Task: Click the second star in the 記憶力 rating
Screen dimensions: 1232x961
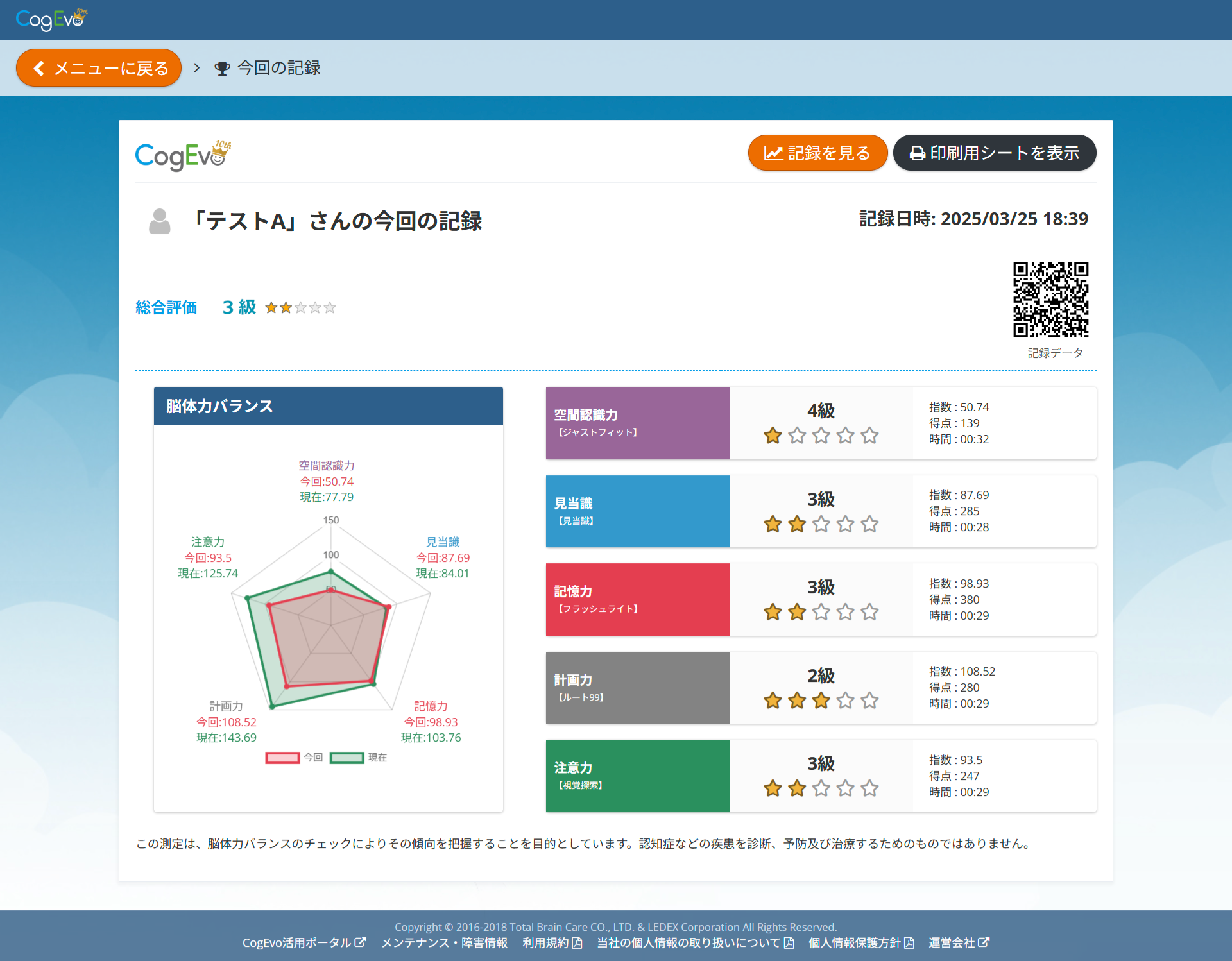Action: pyautogui.click(x=797, y=612)
